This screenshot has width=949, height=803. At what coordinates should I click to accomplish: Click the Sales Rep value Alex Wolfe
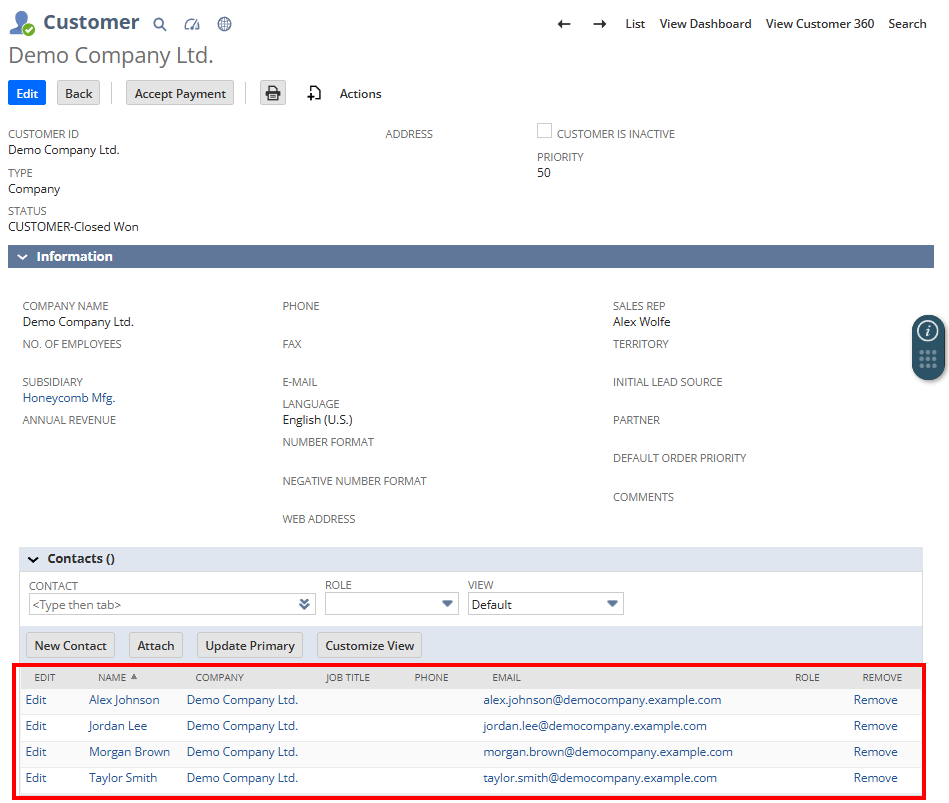(642, 321)
